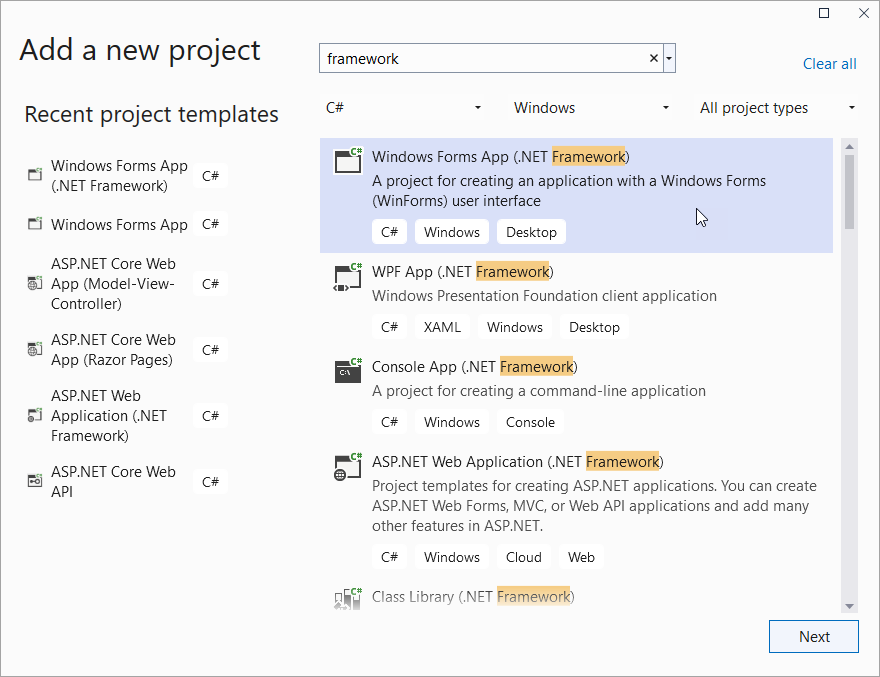
Task: Click the ASP.NET Web Application template icon
Action: [348, 466]
